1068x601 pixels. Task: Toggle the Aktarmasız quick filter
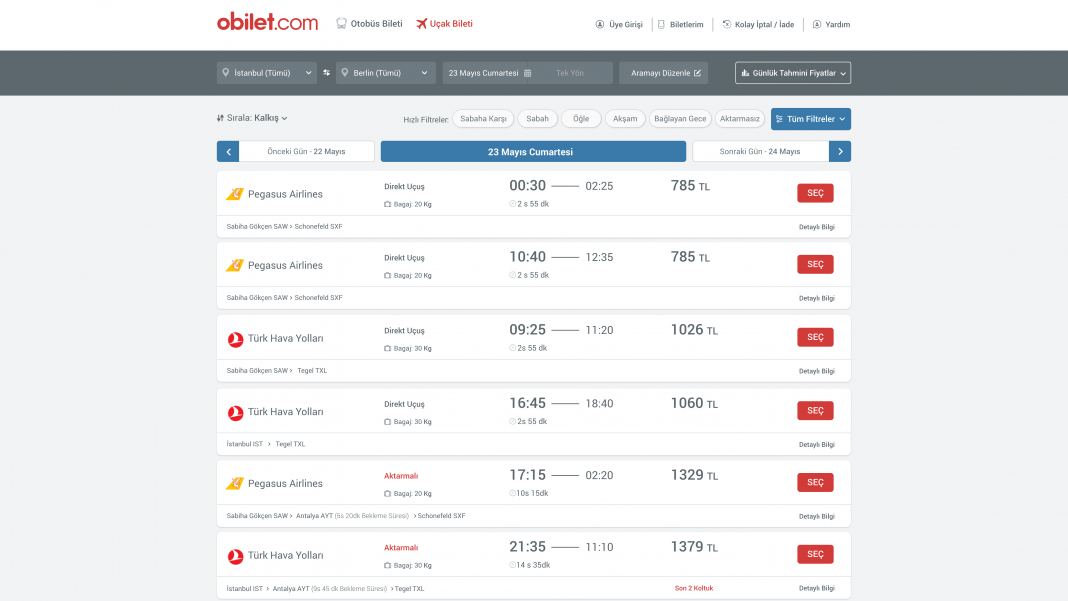point(740,119)
